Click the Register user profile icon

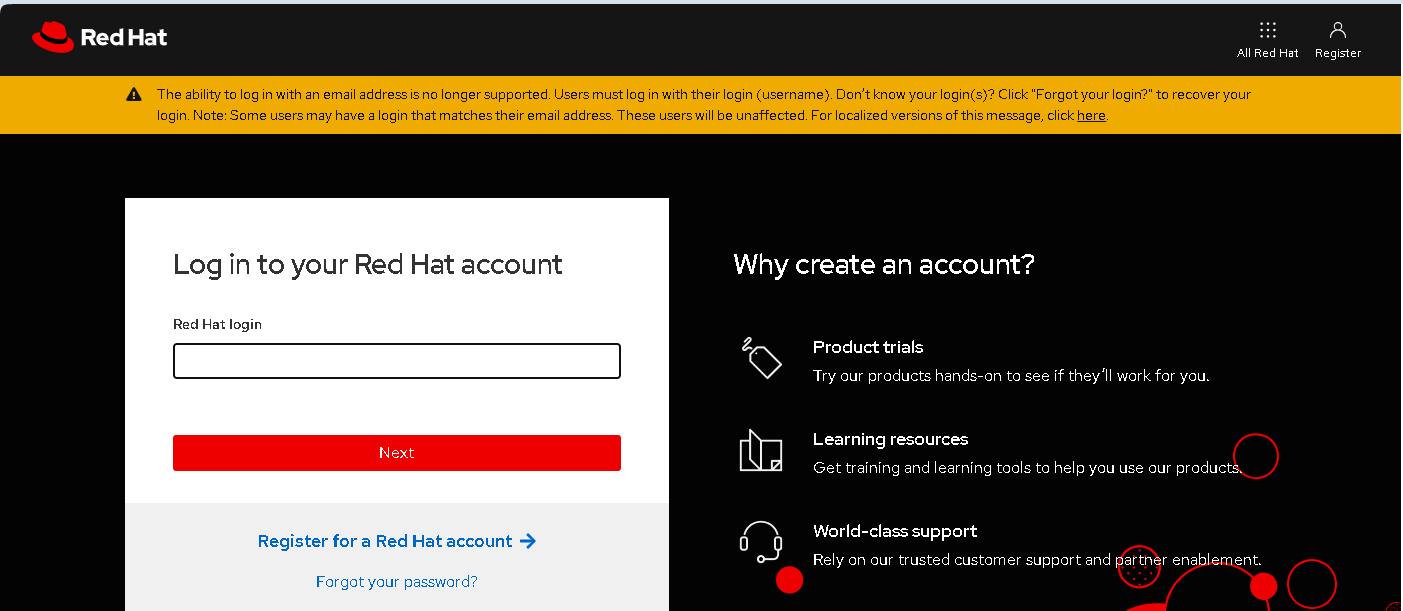(x=1337, y=30)
